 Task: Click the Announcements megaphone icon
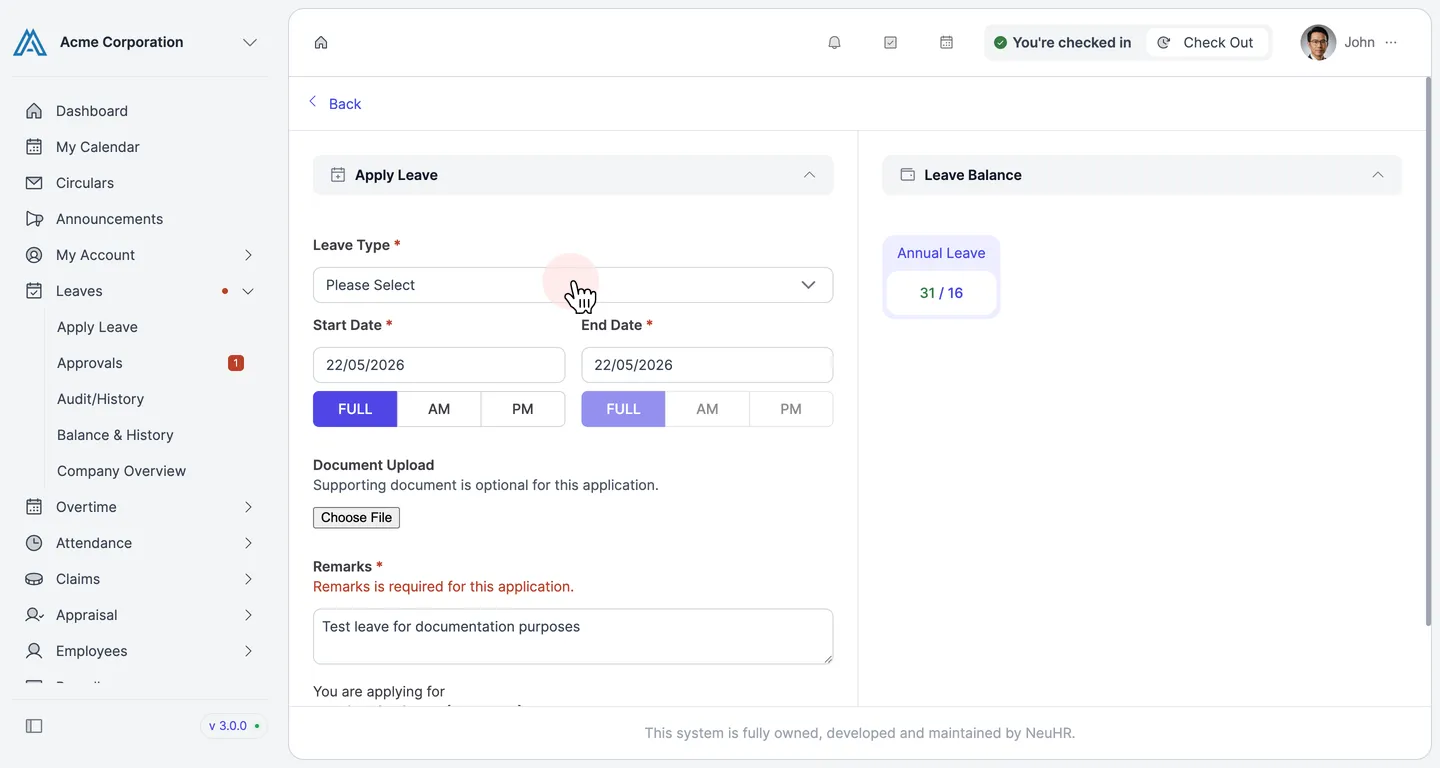click(x=34, y=219)
